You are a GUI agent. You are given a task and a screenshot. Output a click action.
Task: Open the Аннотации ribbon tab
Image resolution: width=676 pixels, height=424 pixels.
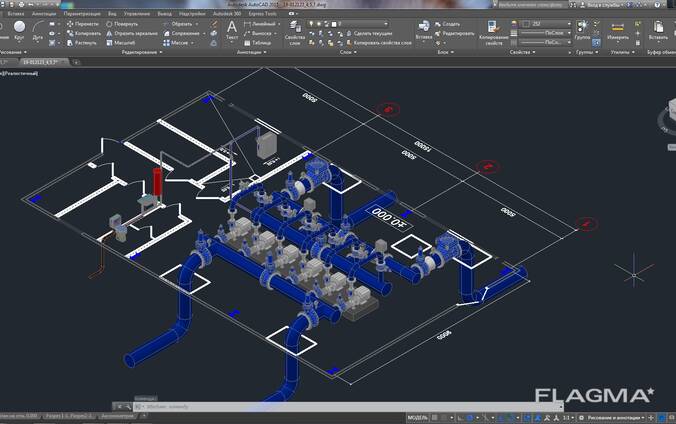(x=44, y=14)
